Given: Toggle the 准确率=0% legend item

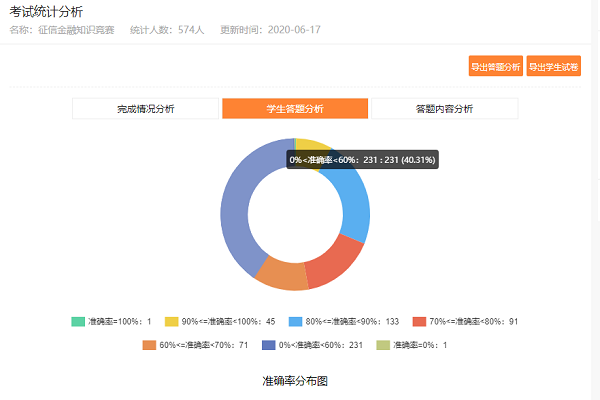Looking at the screenshot, I should pyautogui.click(x=412, y=345).
